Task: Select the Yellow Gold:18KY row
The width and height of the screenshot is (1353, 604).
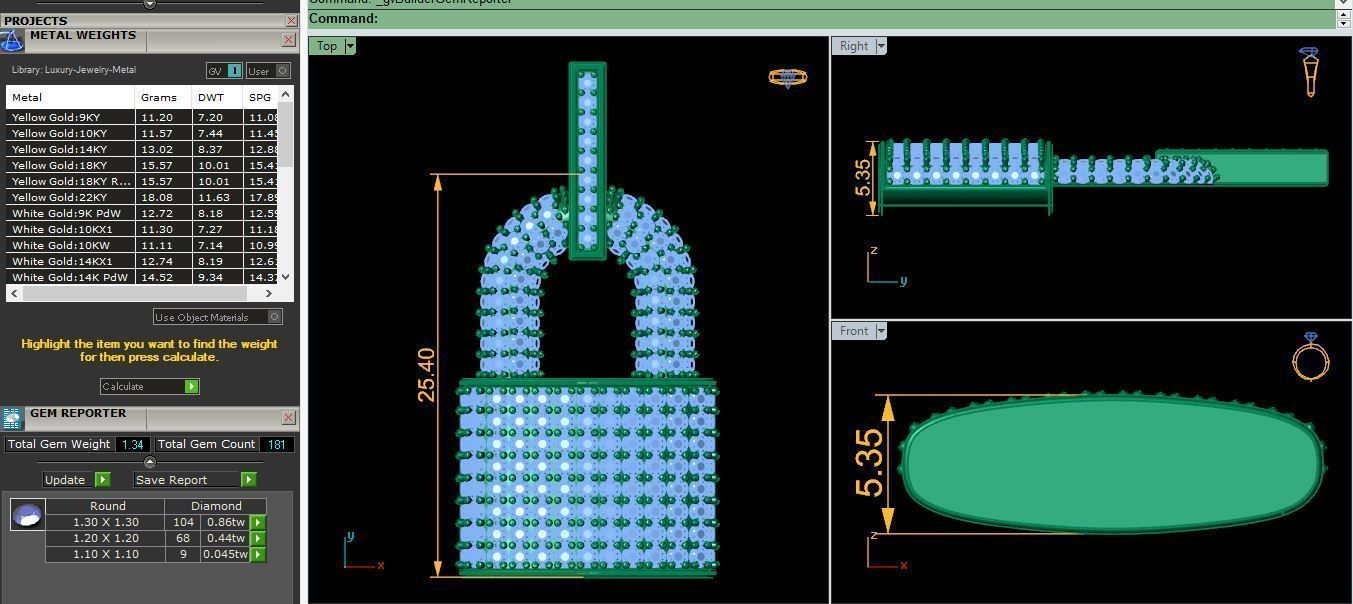Action: [142, 165]
